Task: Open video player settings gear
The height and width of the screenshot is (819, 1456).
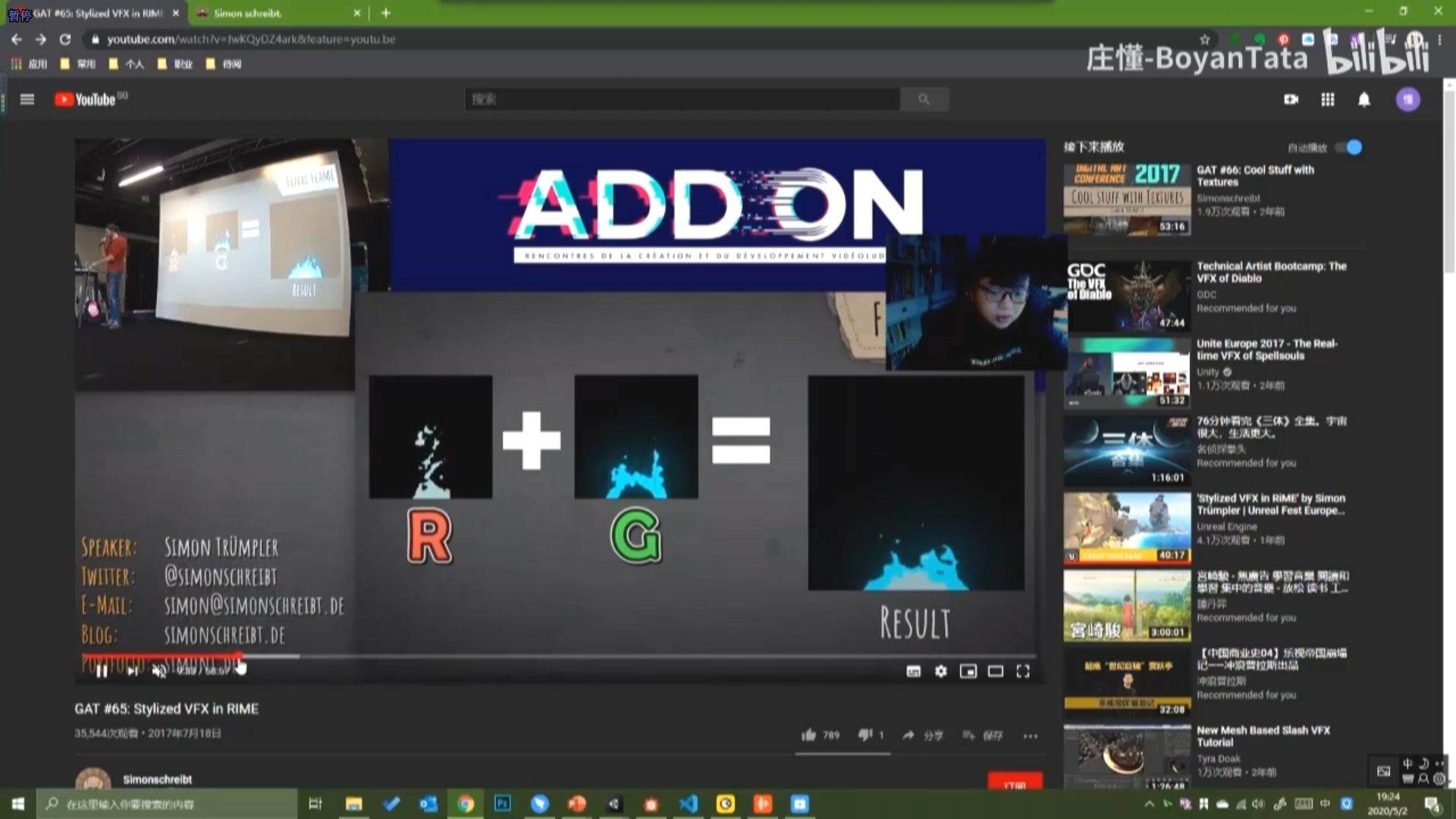Action: [x=941, y=671]
